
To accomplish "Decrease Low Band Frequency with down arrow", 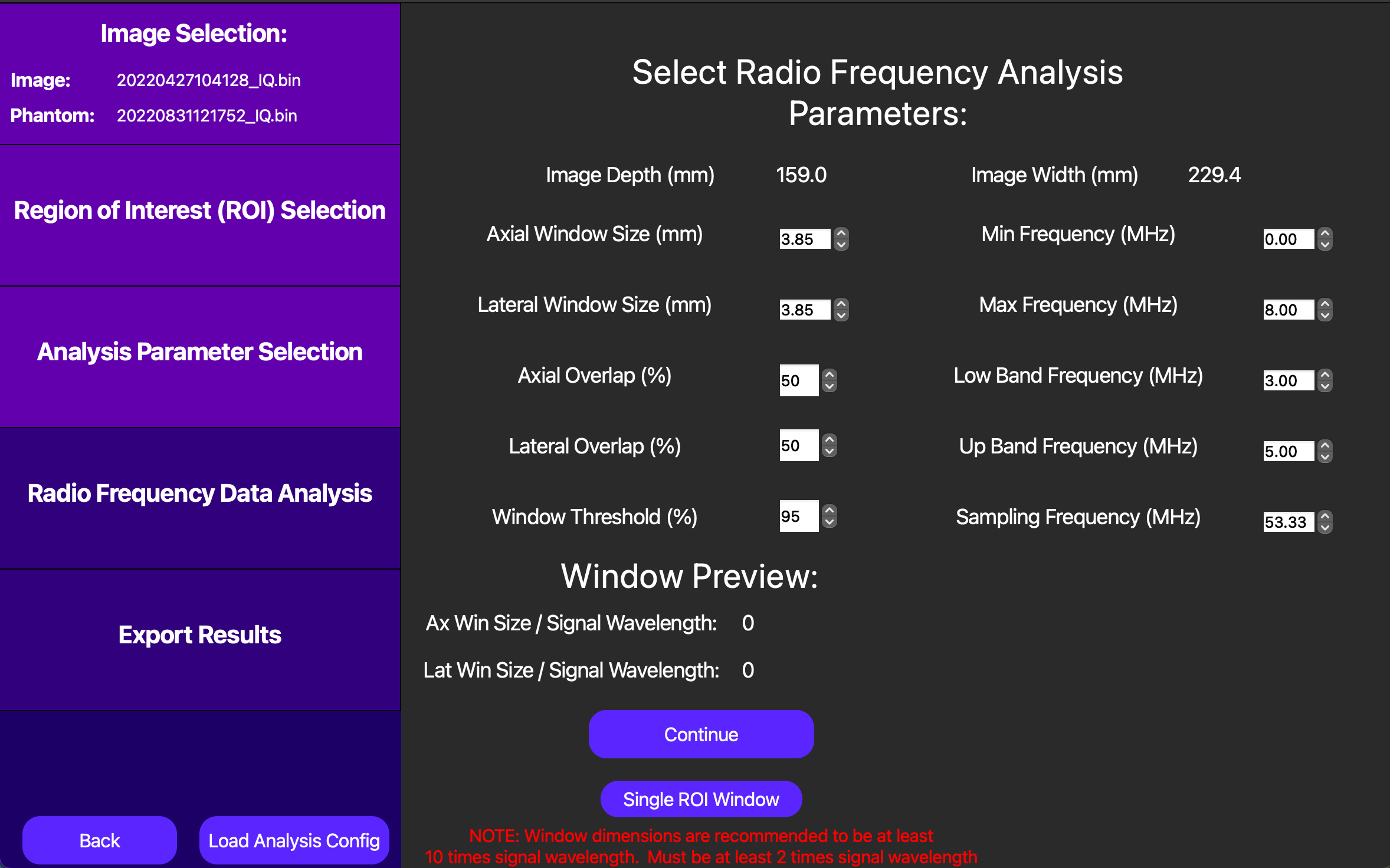I will 1325,386.
